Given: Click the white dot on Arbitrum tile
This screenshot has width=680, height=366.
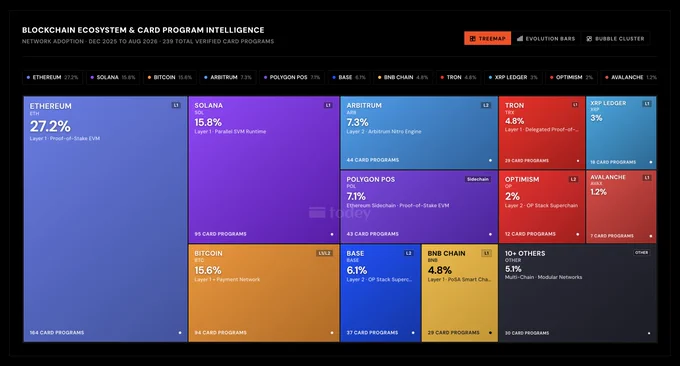Looking at the screenshot, I should pyautogui.click(x=490, y=160).
